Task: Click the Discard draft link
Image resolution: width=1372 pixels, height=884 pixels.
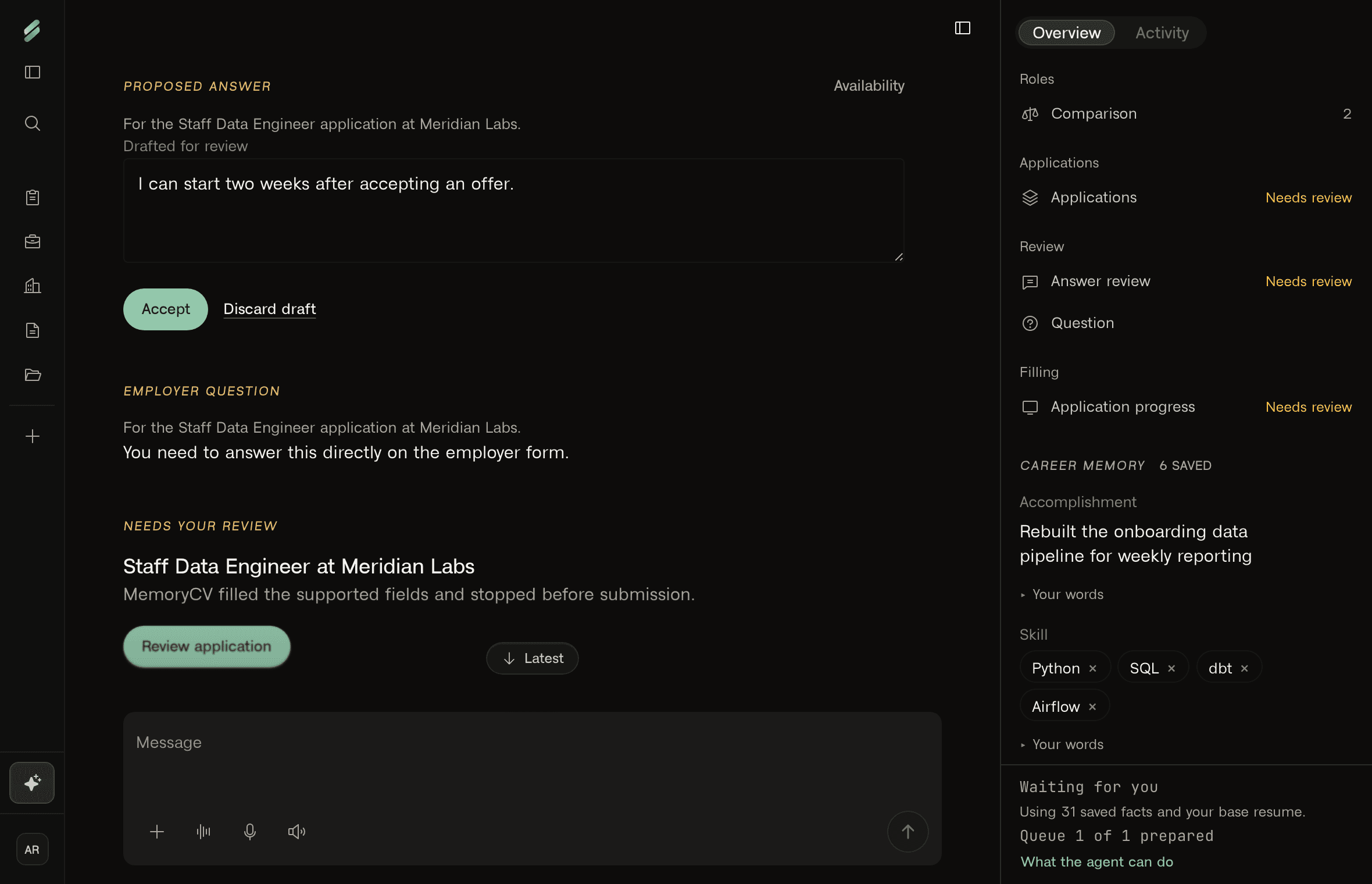Action: tap(270, 309)
